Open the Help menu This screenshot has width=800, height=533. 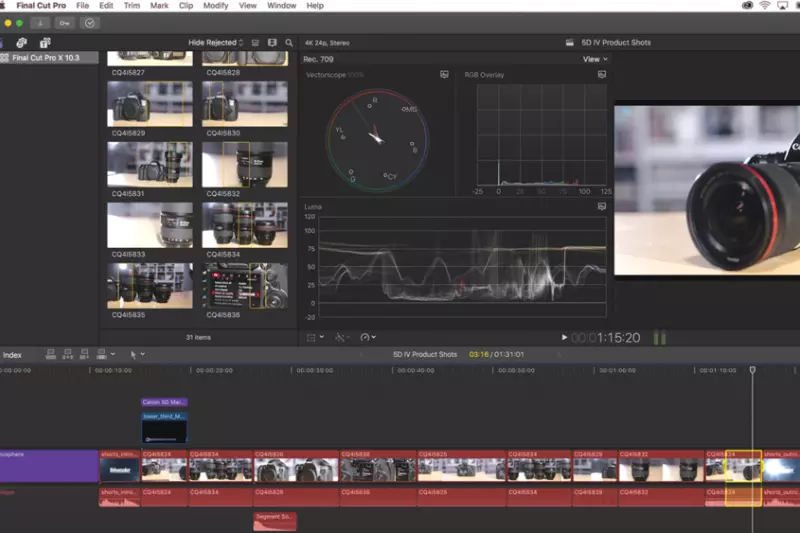[x=315, y=6]
